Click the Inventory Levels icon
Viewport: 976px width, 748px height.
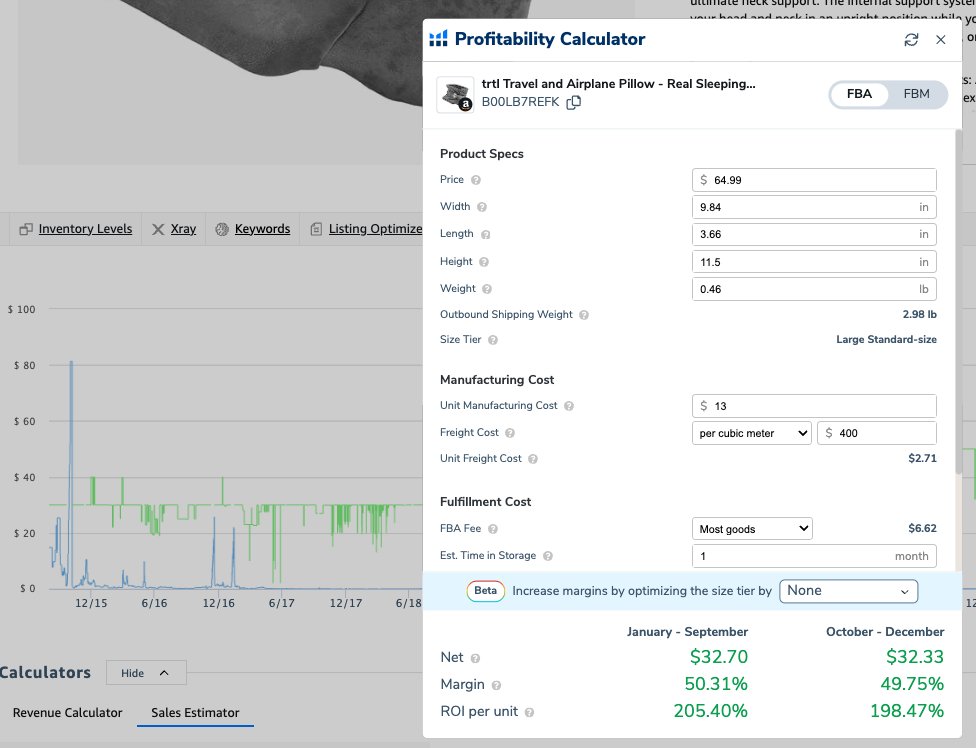(26, 230)
